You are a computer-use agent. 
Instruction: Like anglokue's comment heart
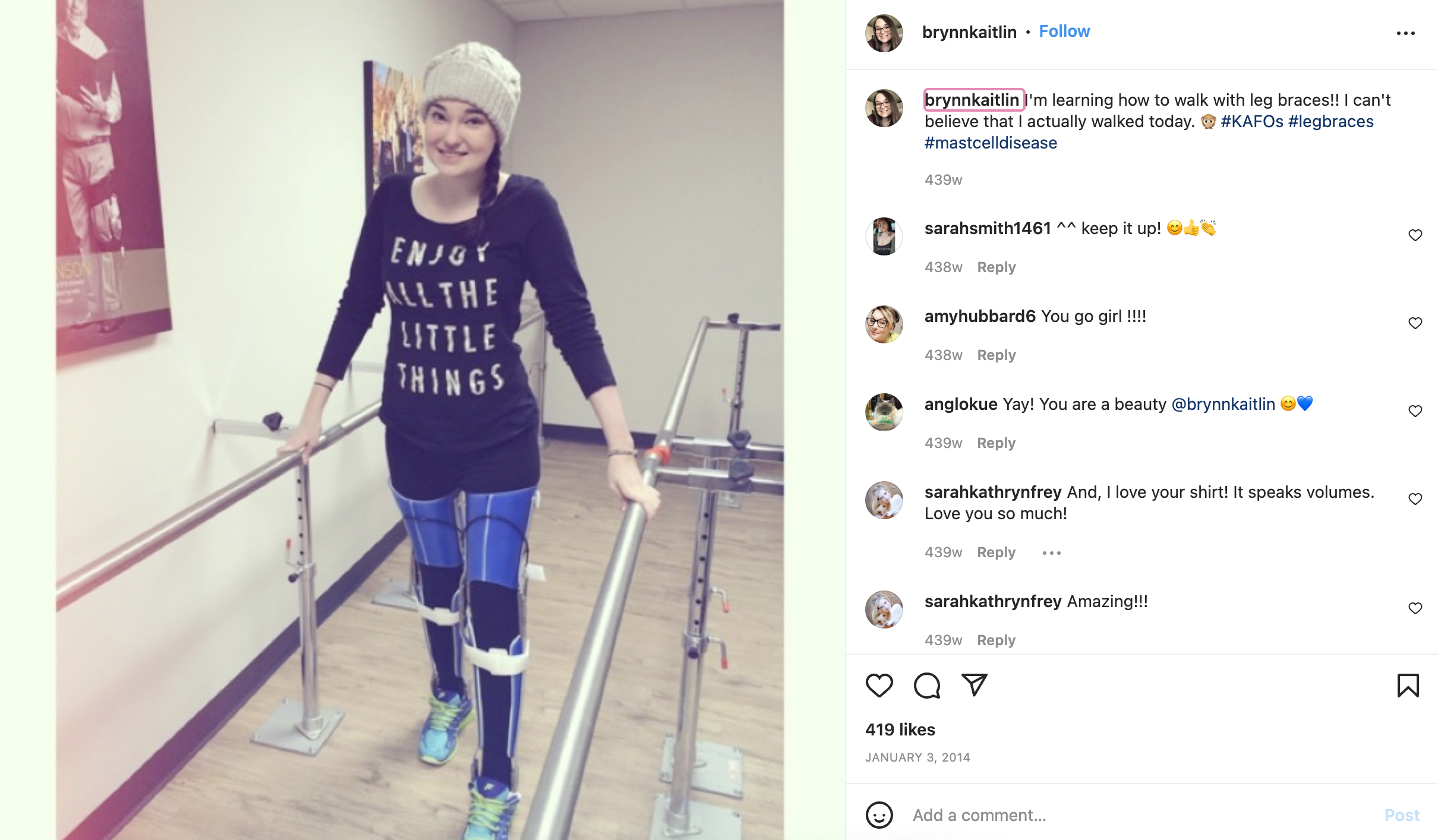click(1415, 411)
